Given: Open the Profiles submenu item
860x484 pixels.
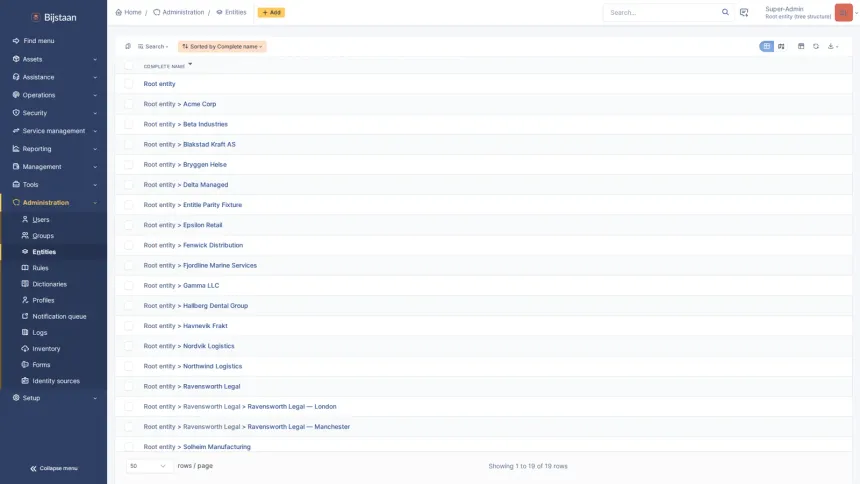Looking at the screenshot, I should [x=43, y=300].
